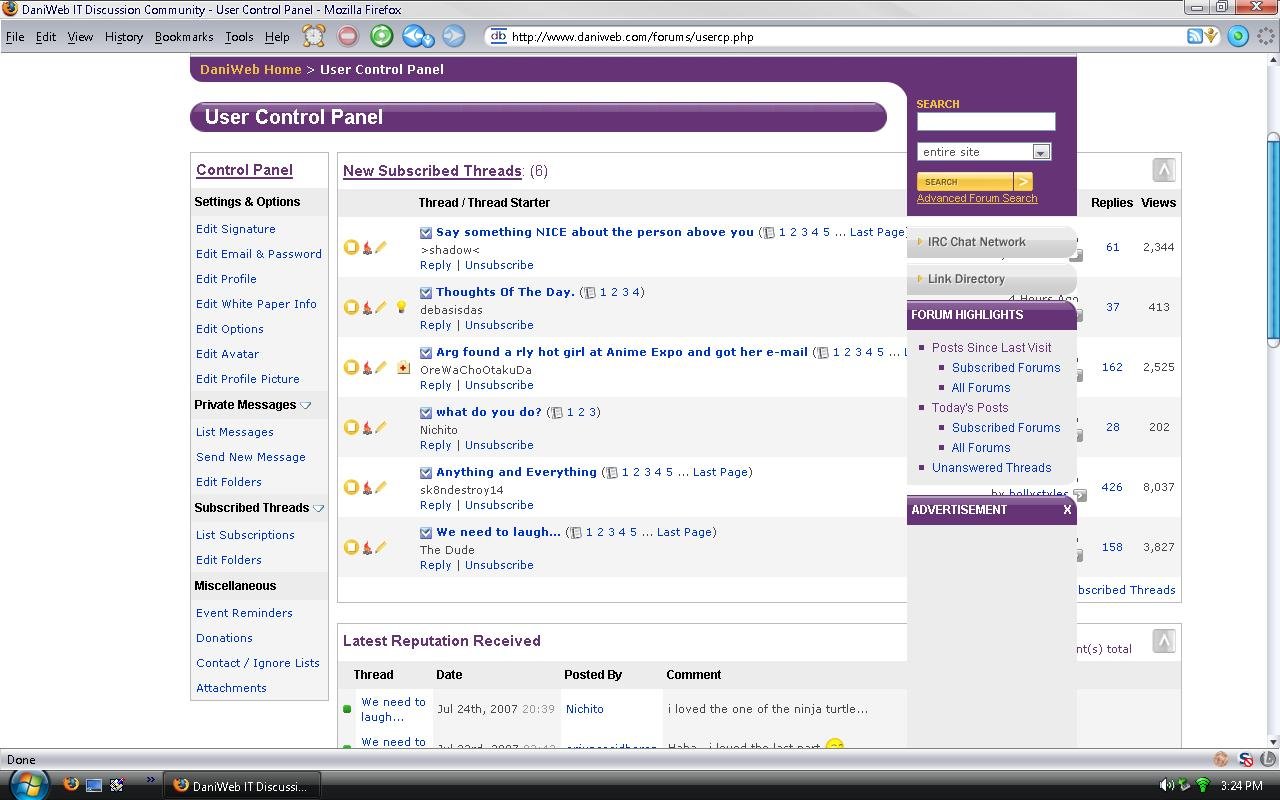Click the volume speaker icon in system tray
1280x800 pixels.
[x=1166, y=786]
